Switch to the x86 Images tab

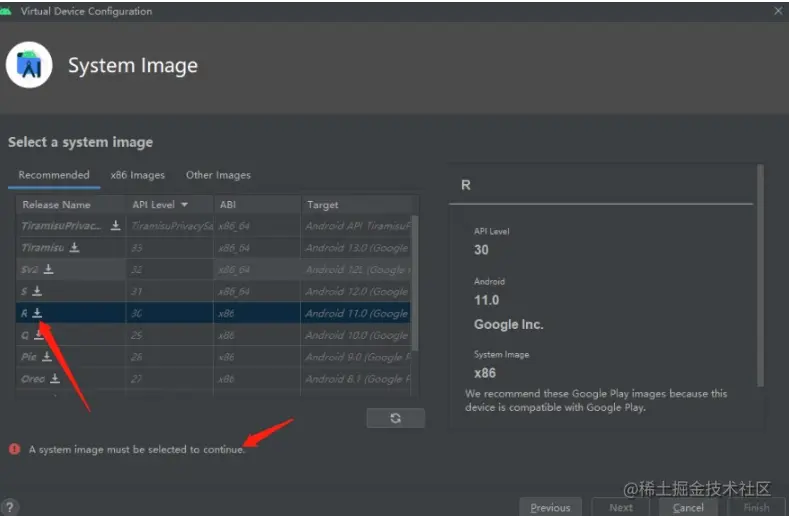(x=137, y=175)
